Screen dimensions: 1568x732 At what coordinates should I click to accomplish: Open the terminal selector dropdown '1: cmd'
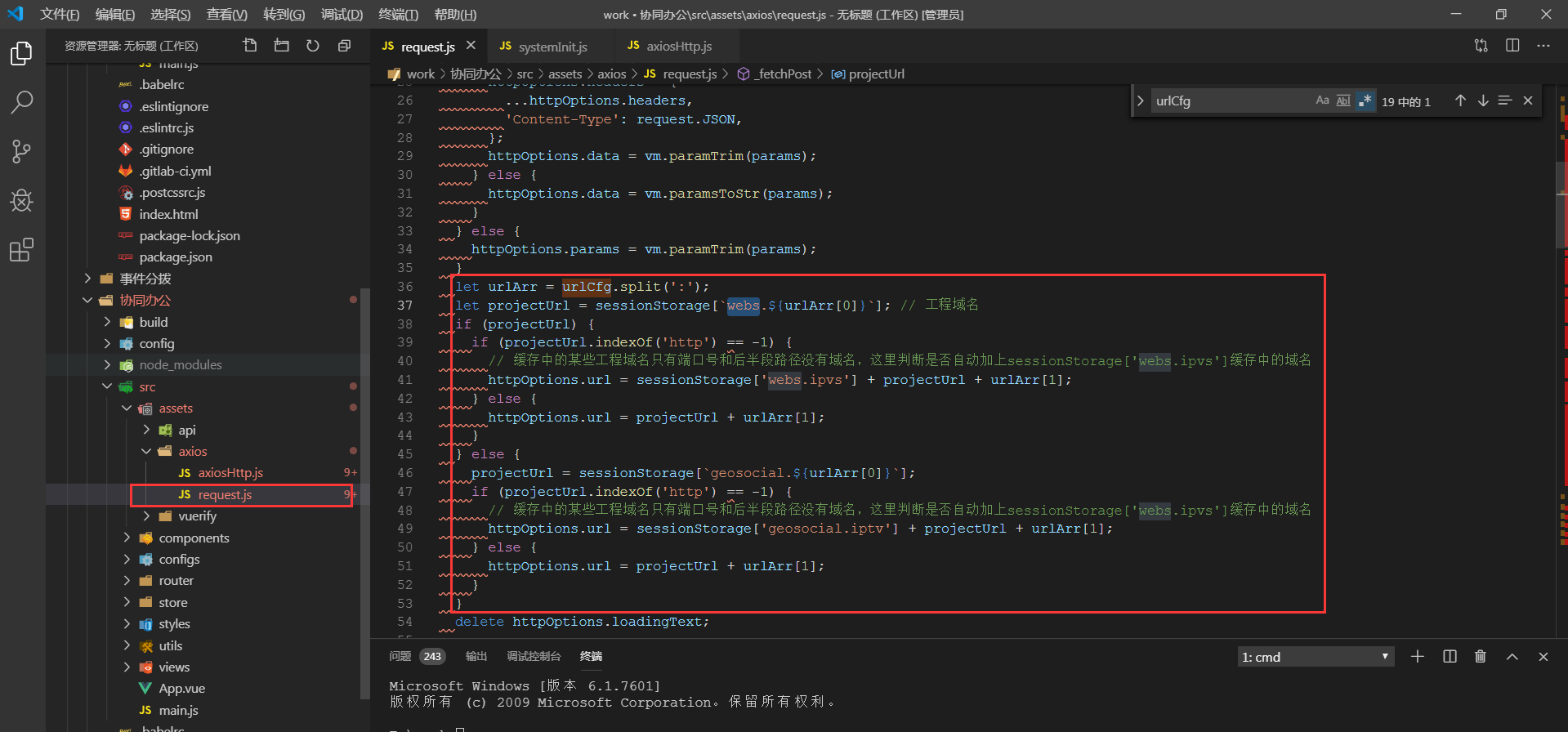1315,657
